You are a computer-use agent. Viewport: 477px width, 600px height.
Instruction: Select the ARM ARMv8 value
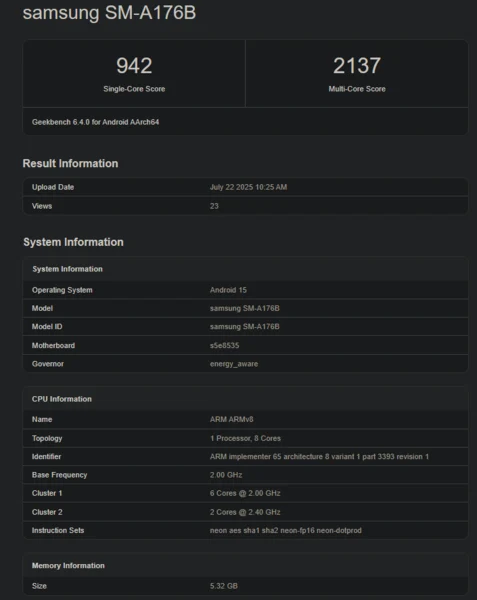coord(231,419)
